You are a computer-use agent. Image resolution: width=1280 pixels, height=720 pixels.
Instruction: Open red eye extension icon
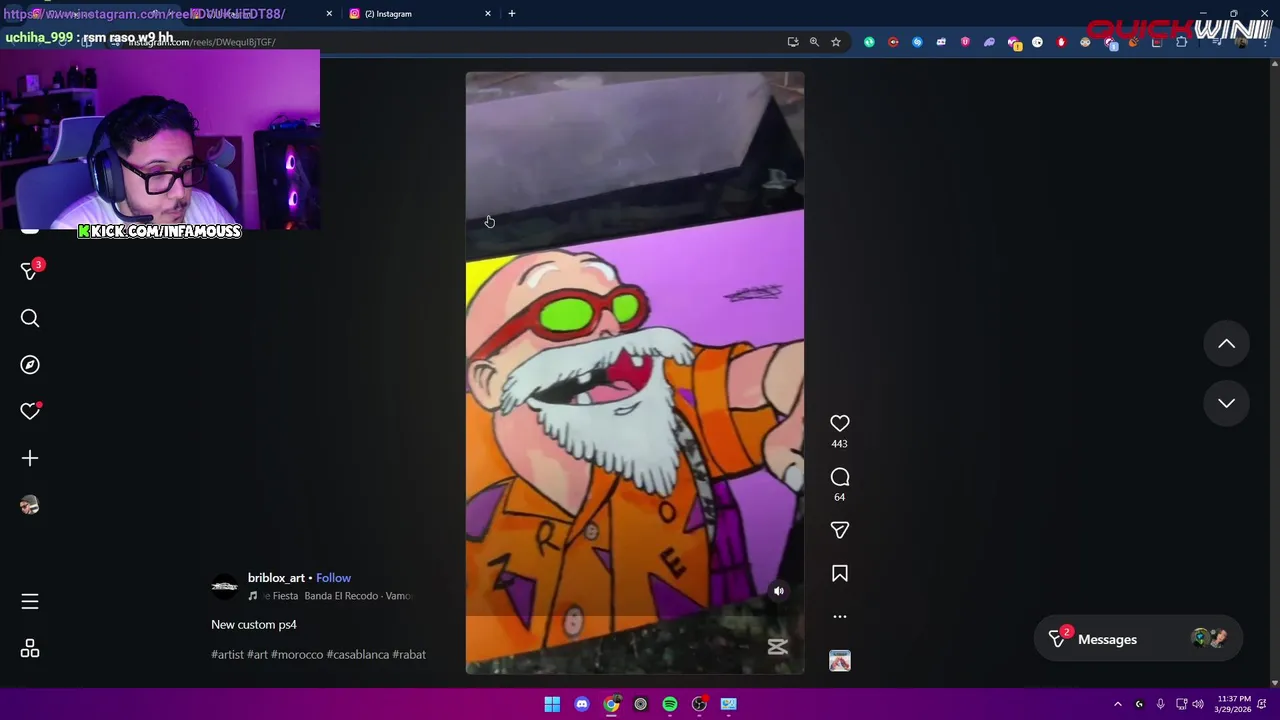[x=893, y=42]
